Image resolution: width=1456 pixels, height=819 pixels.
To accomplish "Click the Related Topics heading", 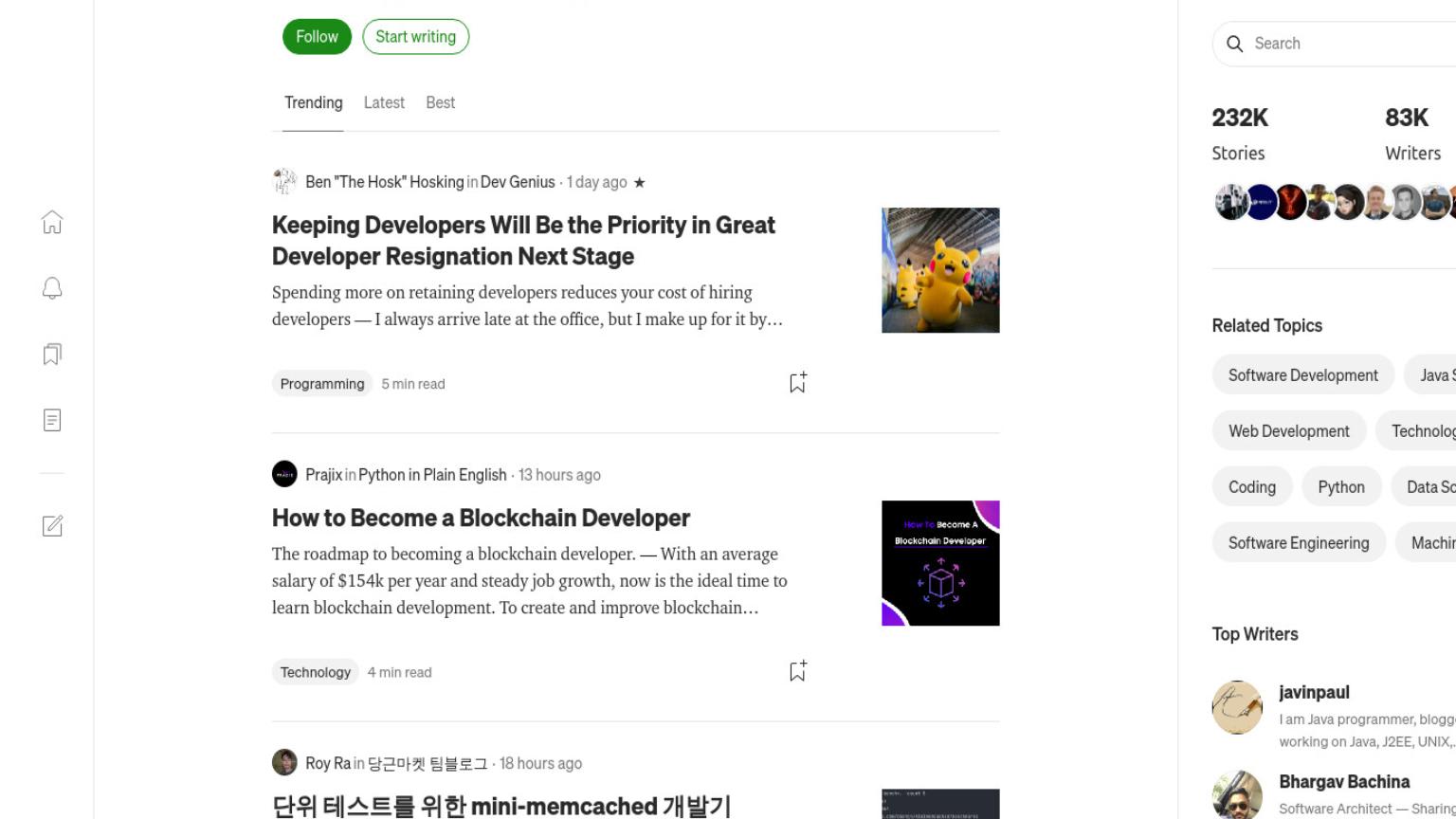I will click(x=1266, y=325).
